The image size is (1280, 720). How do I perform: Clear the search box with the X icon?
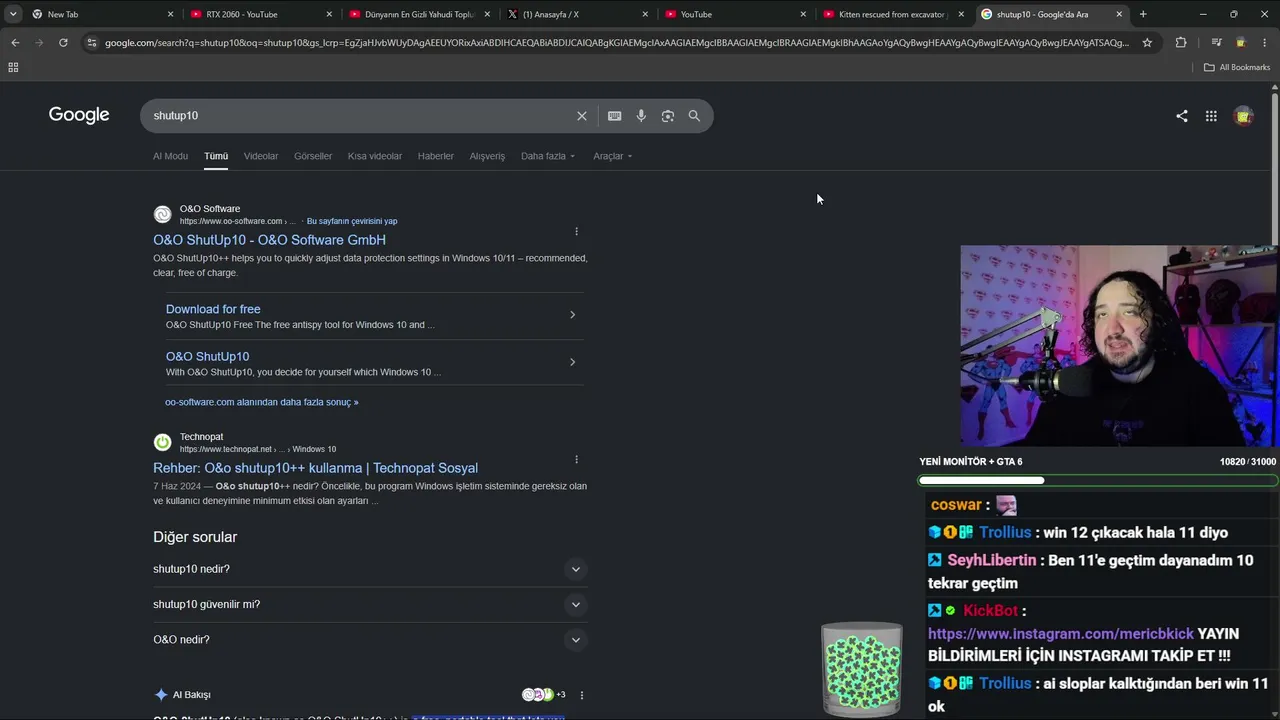point(582,116)
